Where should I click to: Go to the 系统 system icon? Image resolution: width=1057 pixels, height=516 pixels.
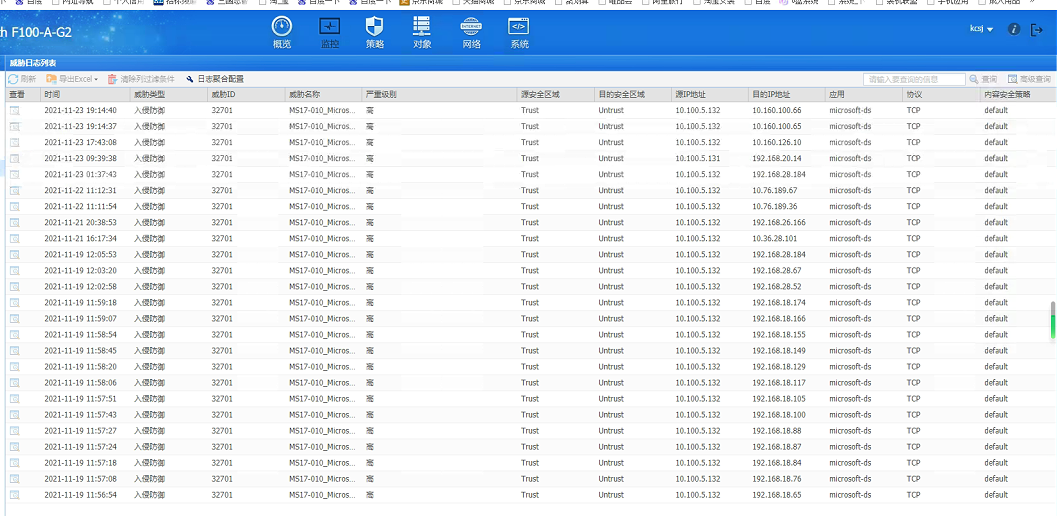[x=519, y=28]
